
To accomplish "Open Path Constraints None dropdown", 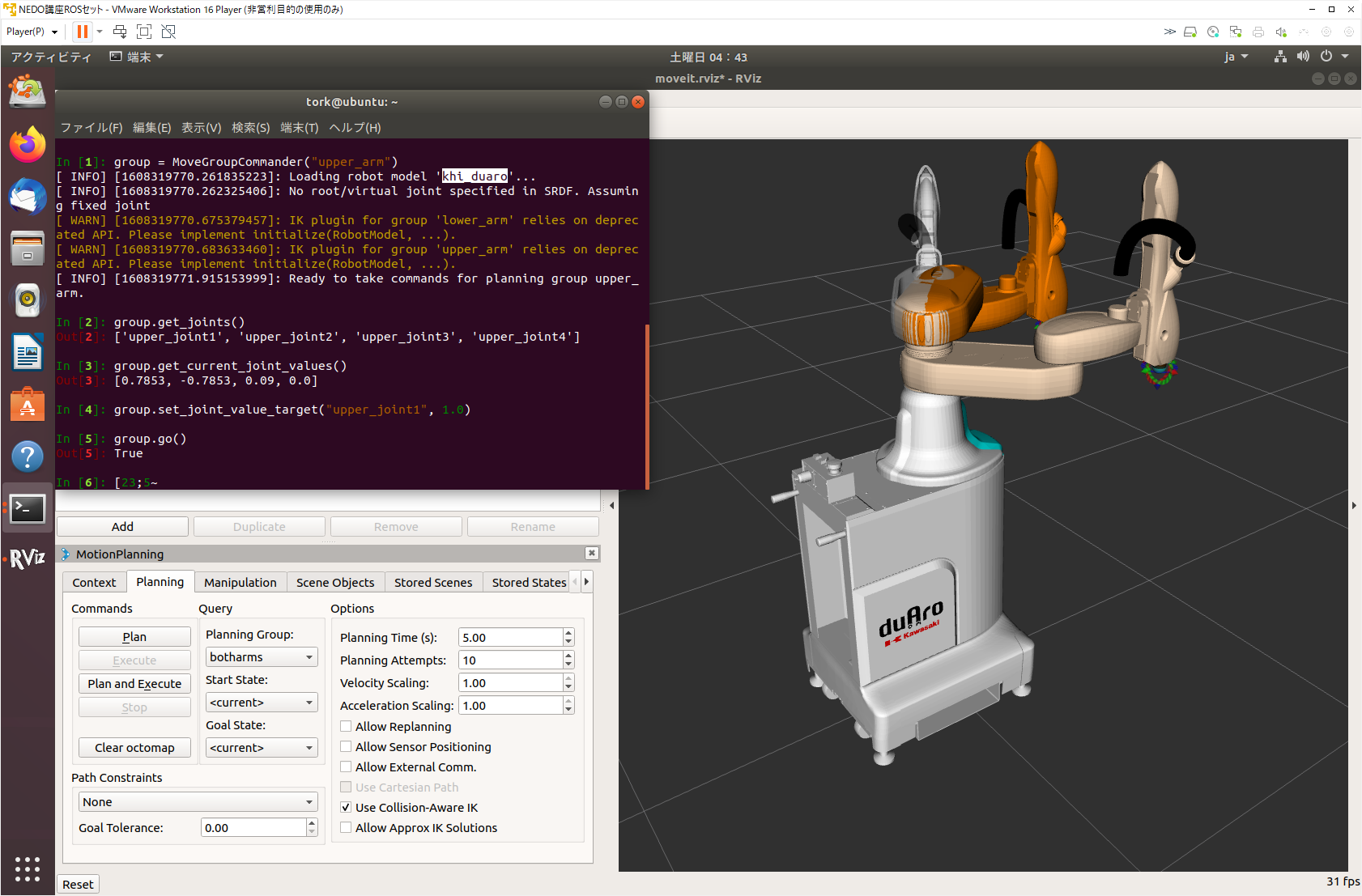I will (x=198, y=802).
